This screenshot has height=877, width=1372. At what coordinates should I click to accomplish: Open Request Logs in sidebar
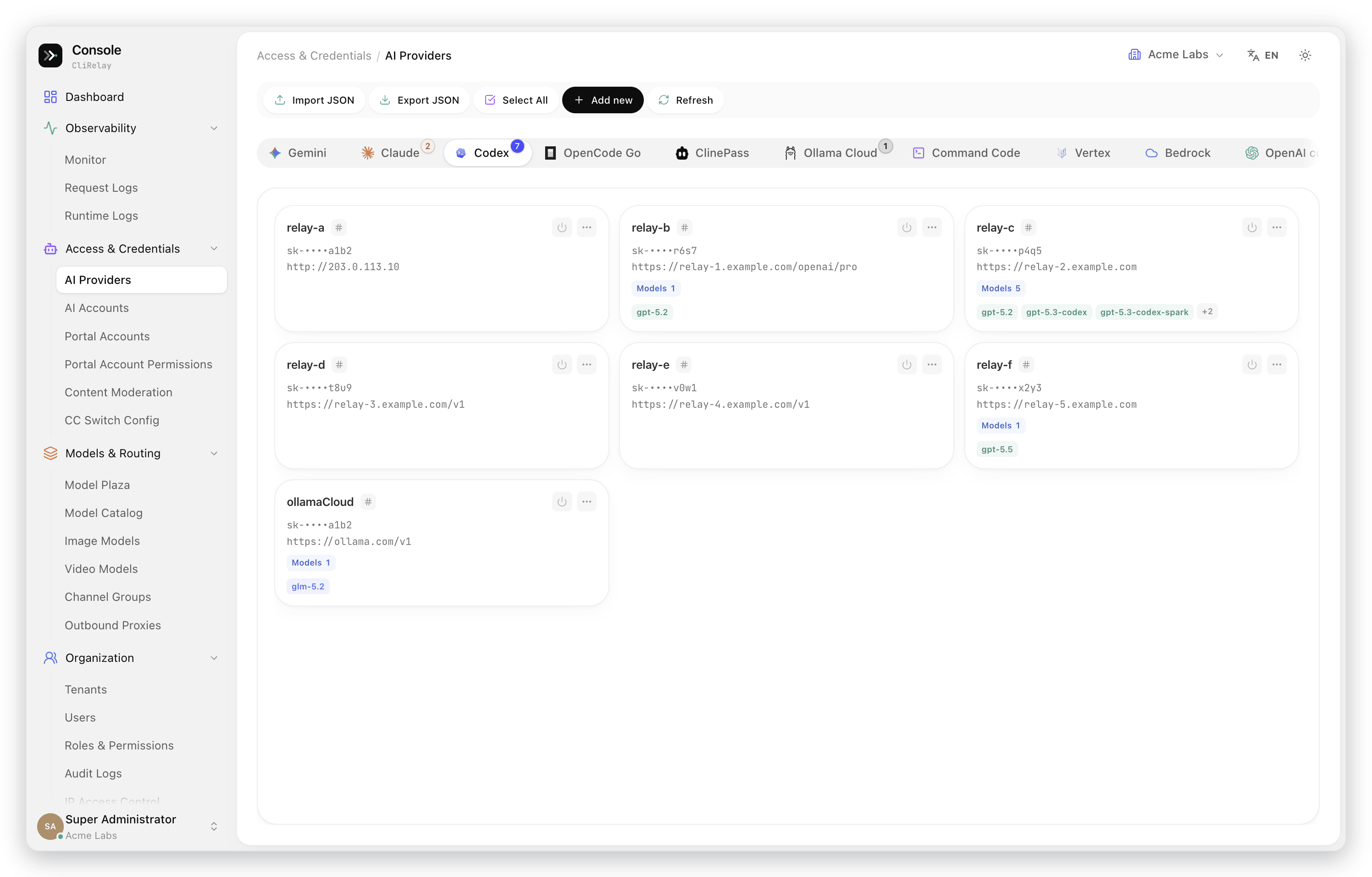pyautogui.click(x=101, y=188)
